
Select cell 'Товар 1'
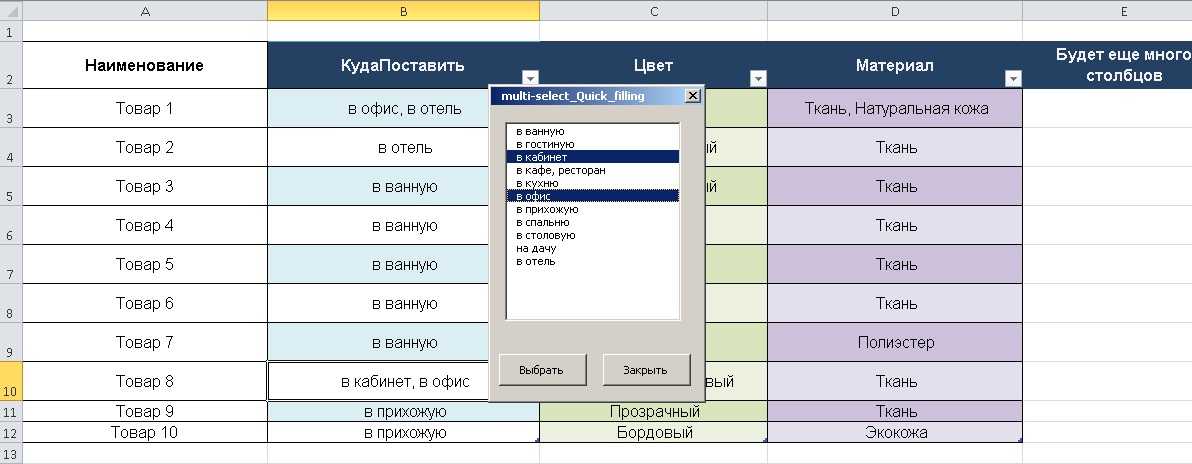pyautogui.click(x=144, y=108)
